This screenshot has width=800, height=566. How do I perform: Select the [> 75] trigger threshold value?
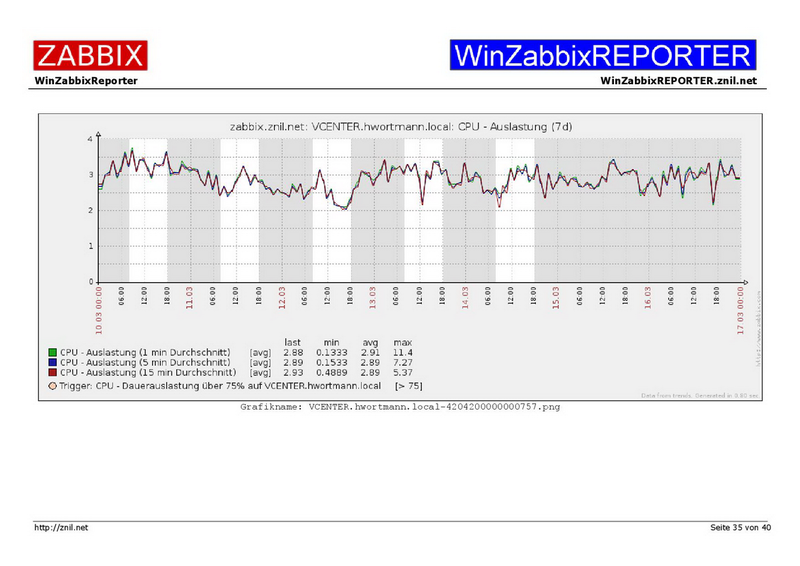pyautogui.click(x=409, y=386)
